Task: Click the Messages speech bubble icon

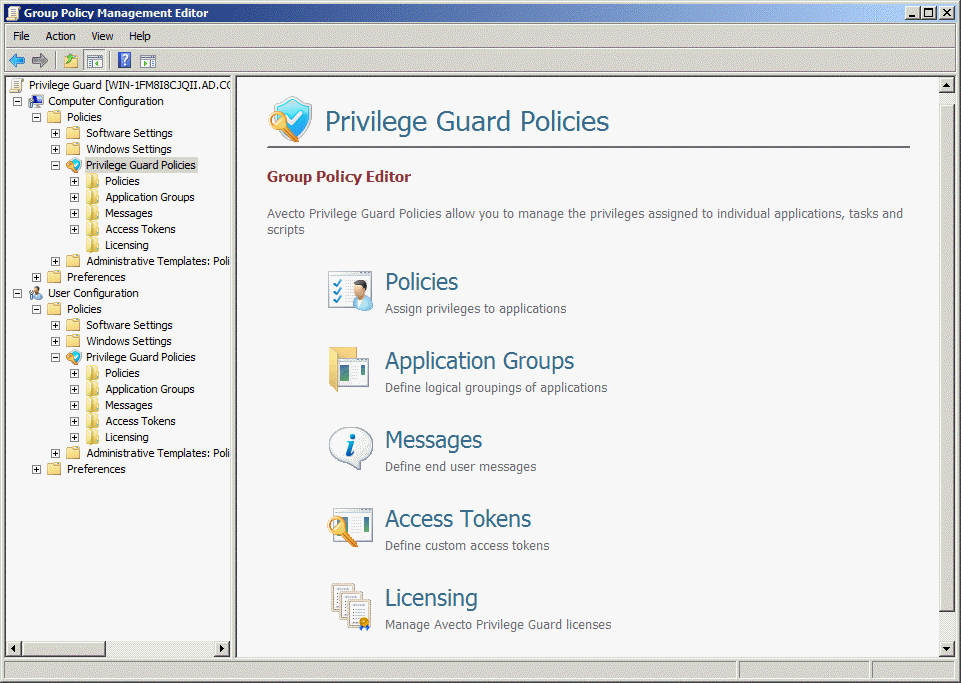Action: pyautogui.click(x=351, y=448)
